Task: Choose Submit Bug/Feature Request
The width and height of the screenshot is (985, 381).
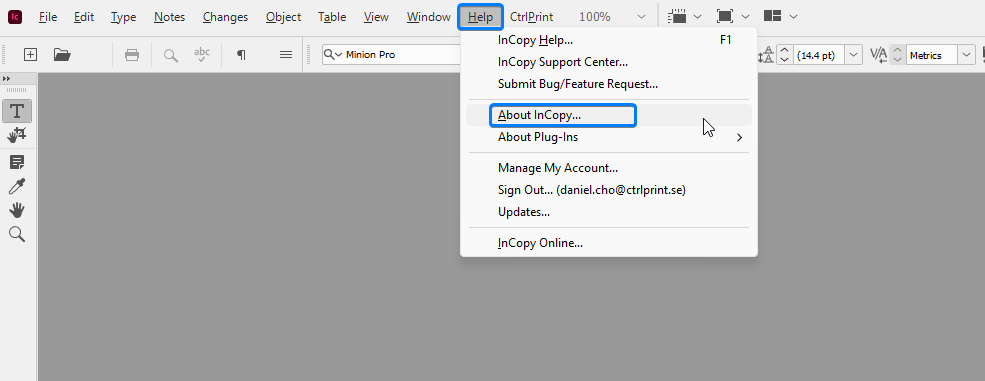Action: 609,83
